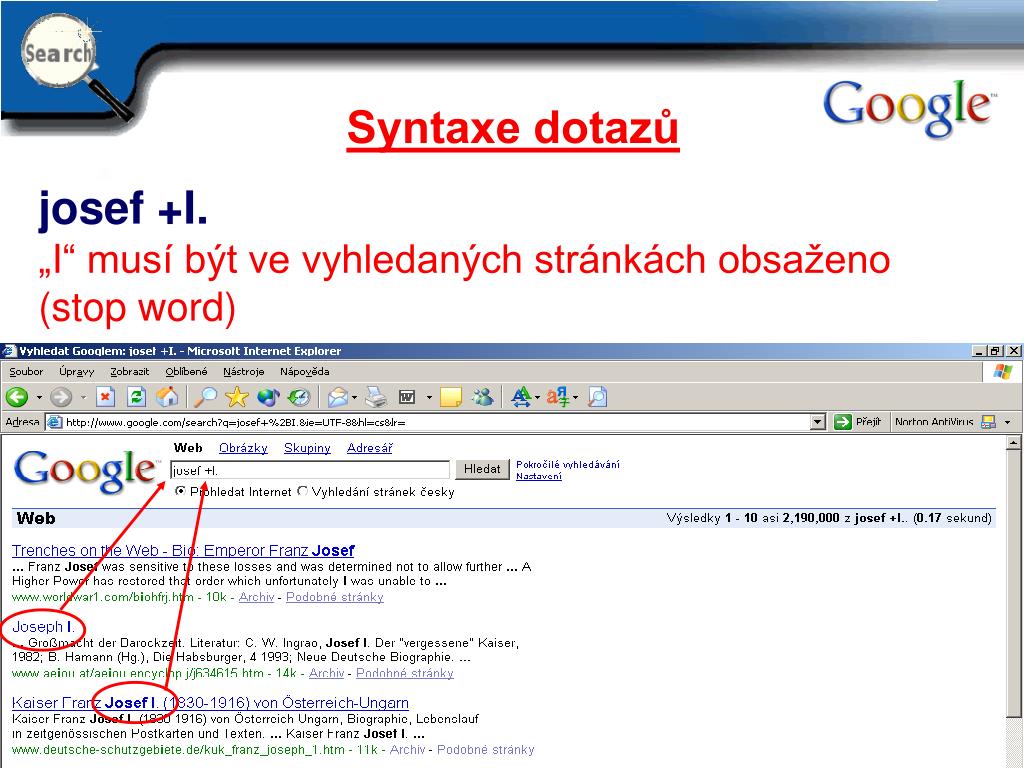
Task: Open the Zobrazit menu
Action: 129,372
